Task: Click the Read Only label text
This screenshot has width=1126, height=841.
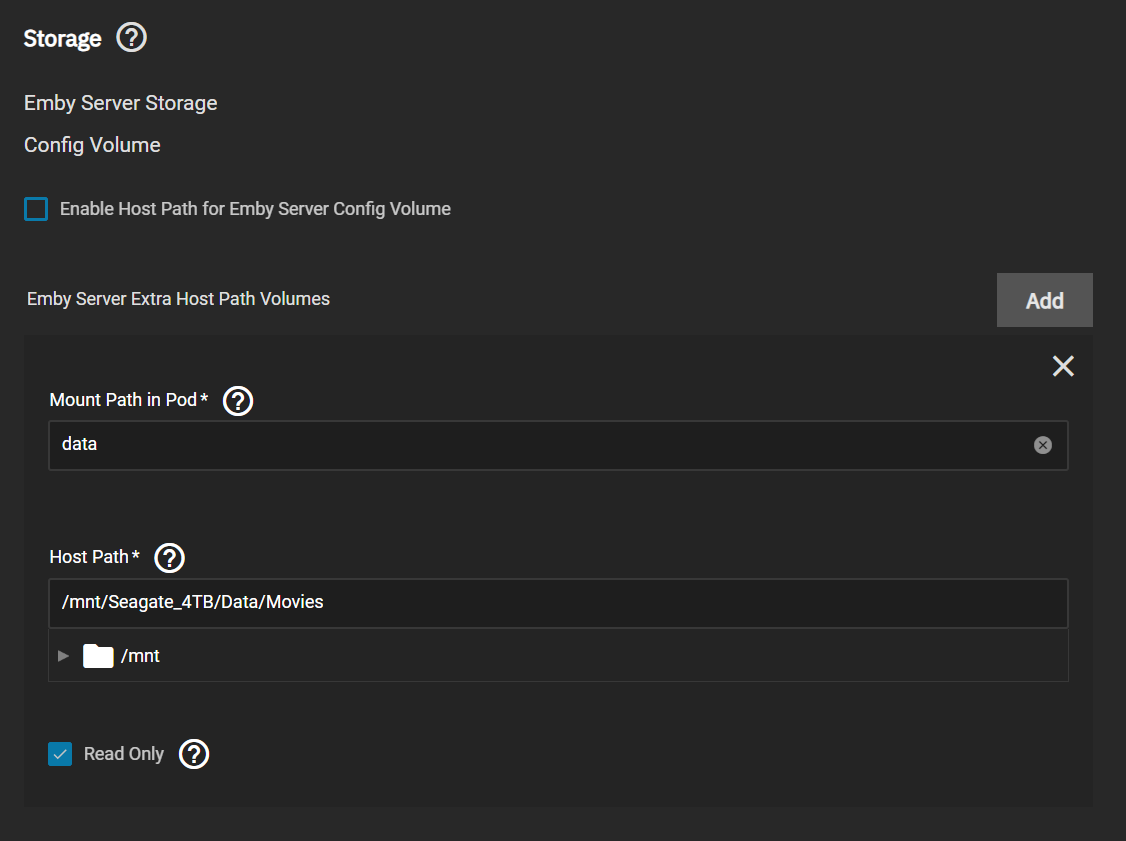Action: [124, 754]
